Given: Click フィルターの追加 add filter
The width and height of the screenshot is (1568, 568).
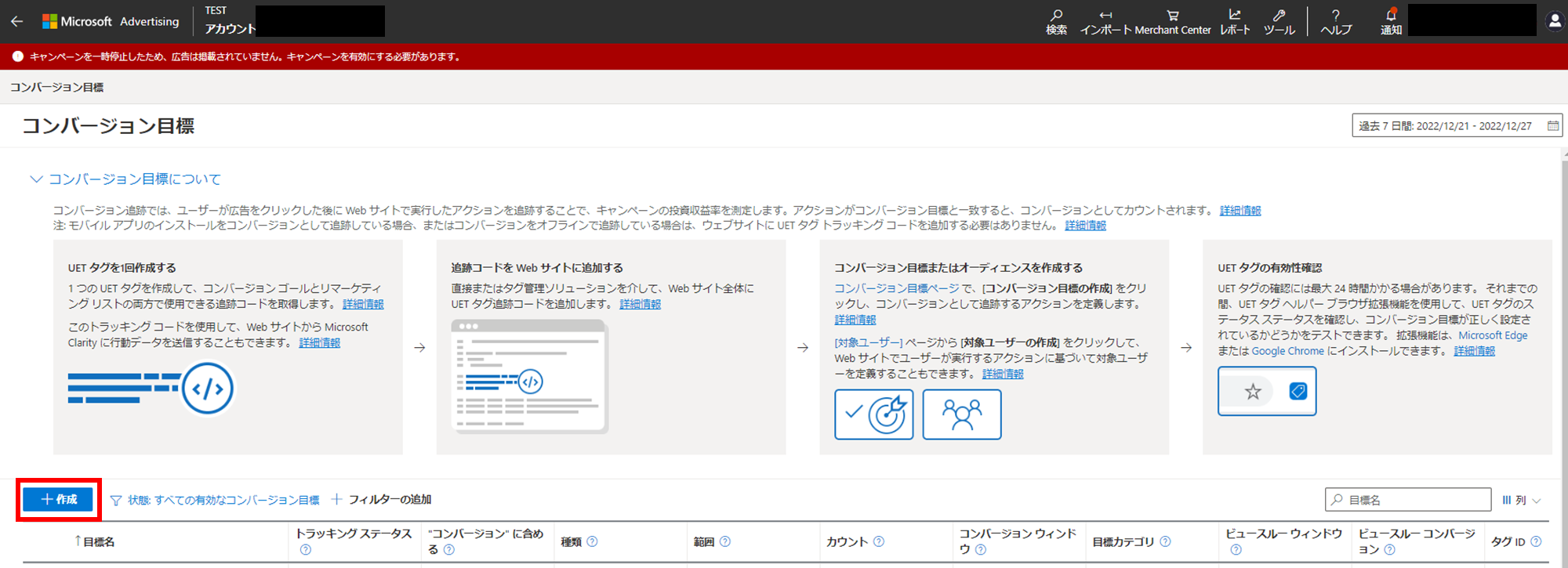Looking at the screenshot, I should point(381,499).
